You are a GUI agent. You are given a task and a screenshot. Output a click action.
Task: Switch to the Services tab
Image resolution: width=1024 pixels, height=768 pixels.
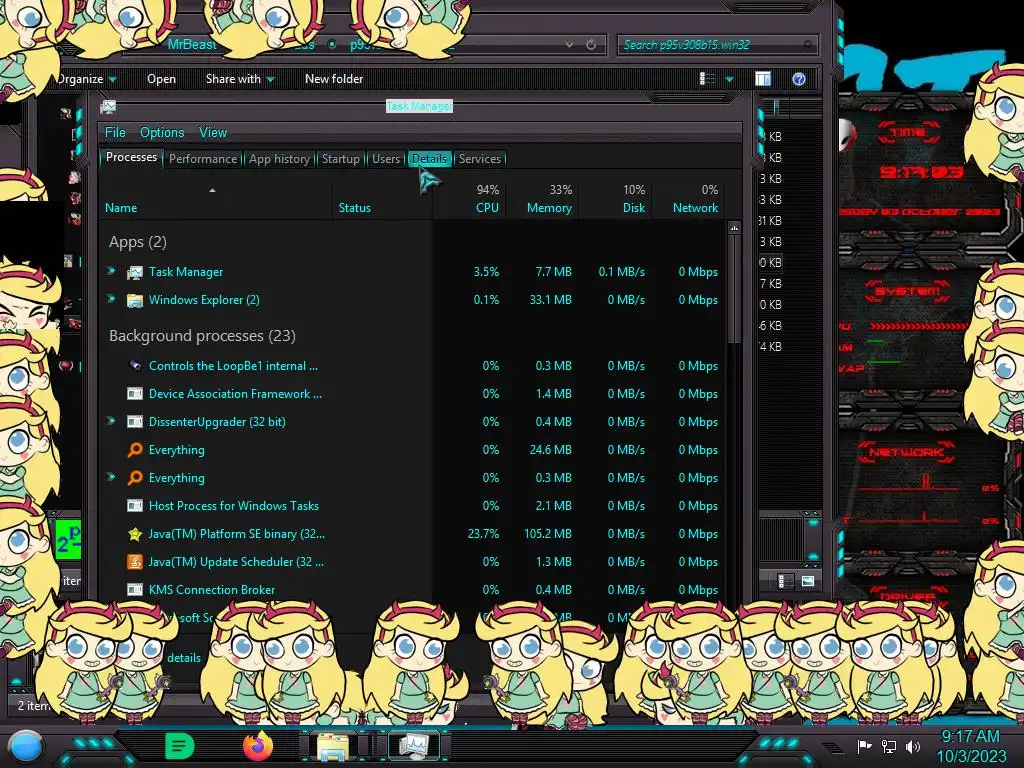point(480,159)
